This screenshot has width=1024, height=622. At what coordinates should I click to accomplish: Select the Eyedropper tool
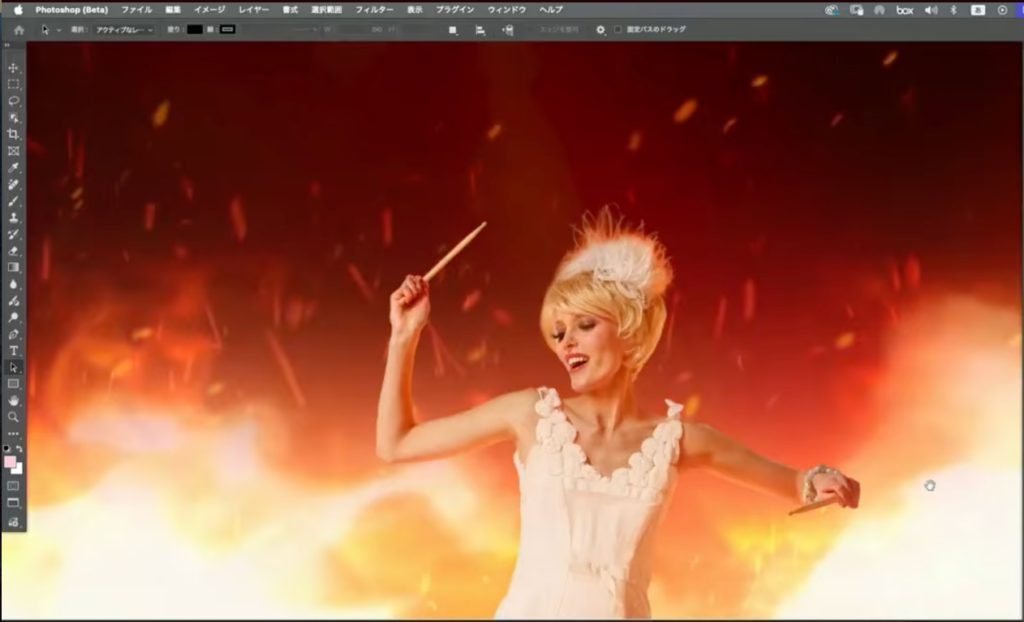point(13,168)
